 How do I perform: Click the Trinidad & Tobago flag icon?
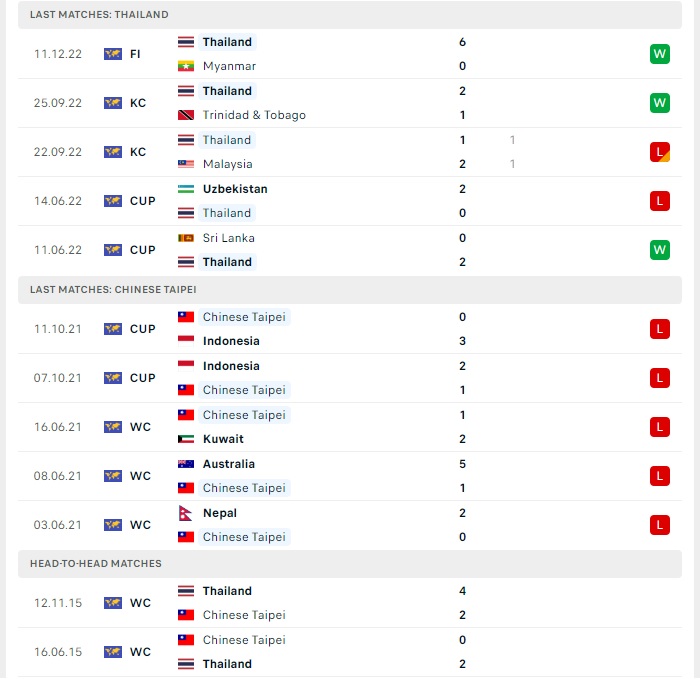click(x=186, y=115)
